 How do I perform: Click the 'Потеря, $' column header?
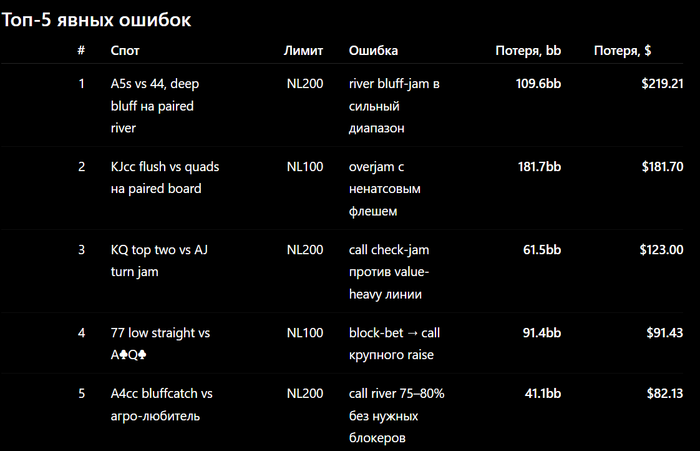click(x=622, y=50)
